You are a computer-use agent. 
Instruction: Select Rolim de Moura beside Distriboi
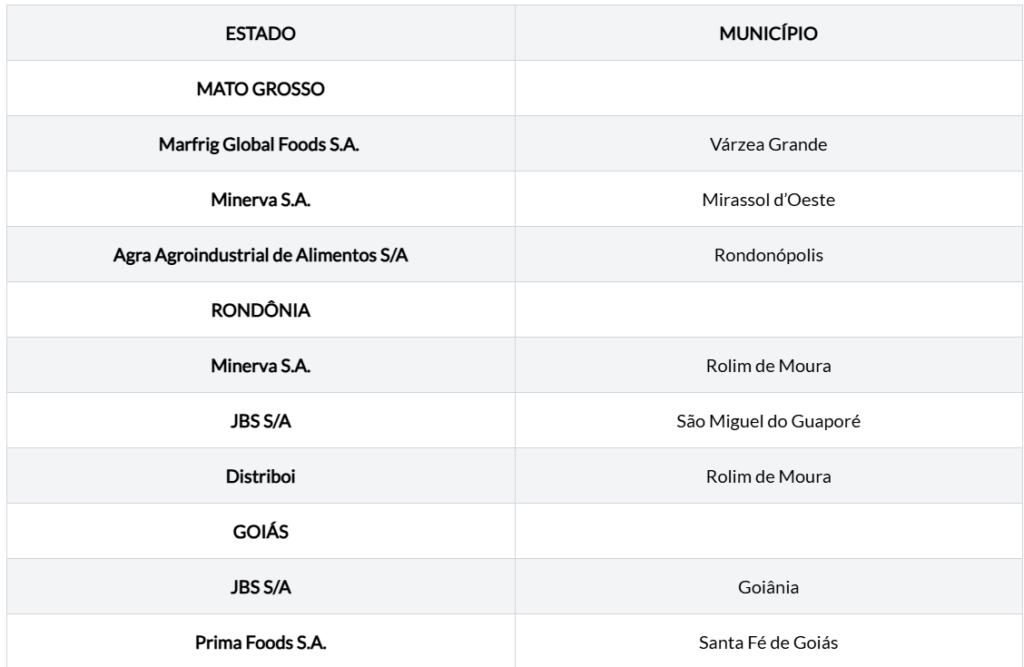point(768,476)
